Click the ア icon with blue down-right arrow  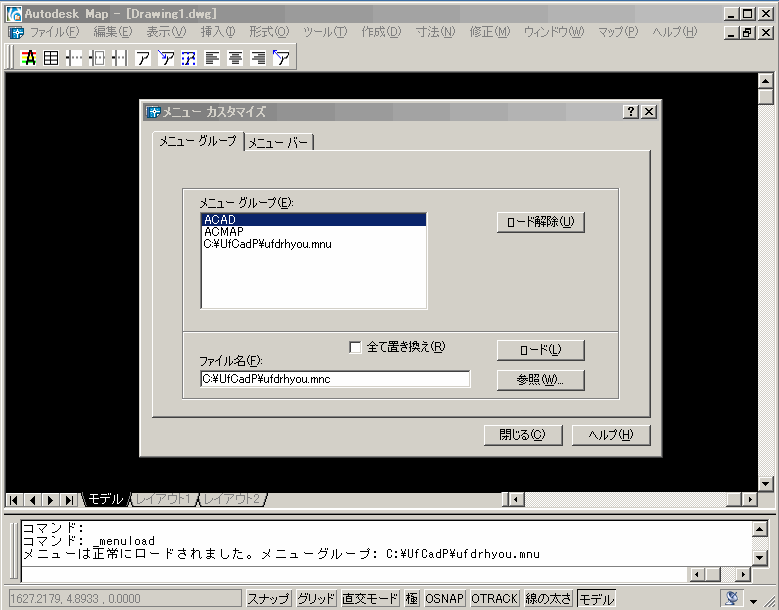[166, 58]
